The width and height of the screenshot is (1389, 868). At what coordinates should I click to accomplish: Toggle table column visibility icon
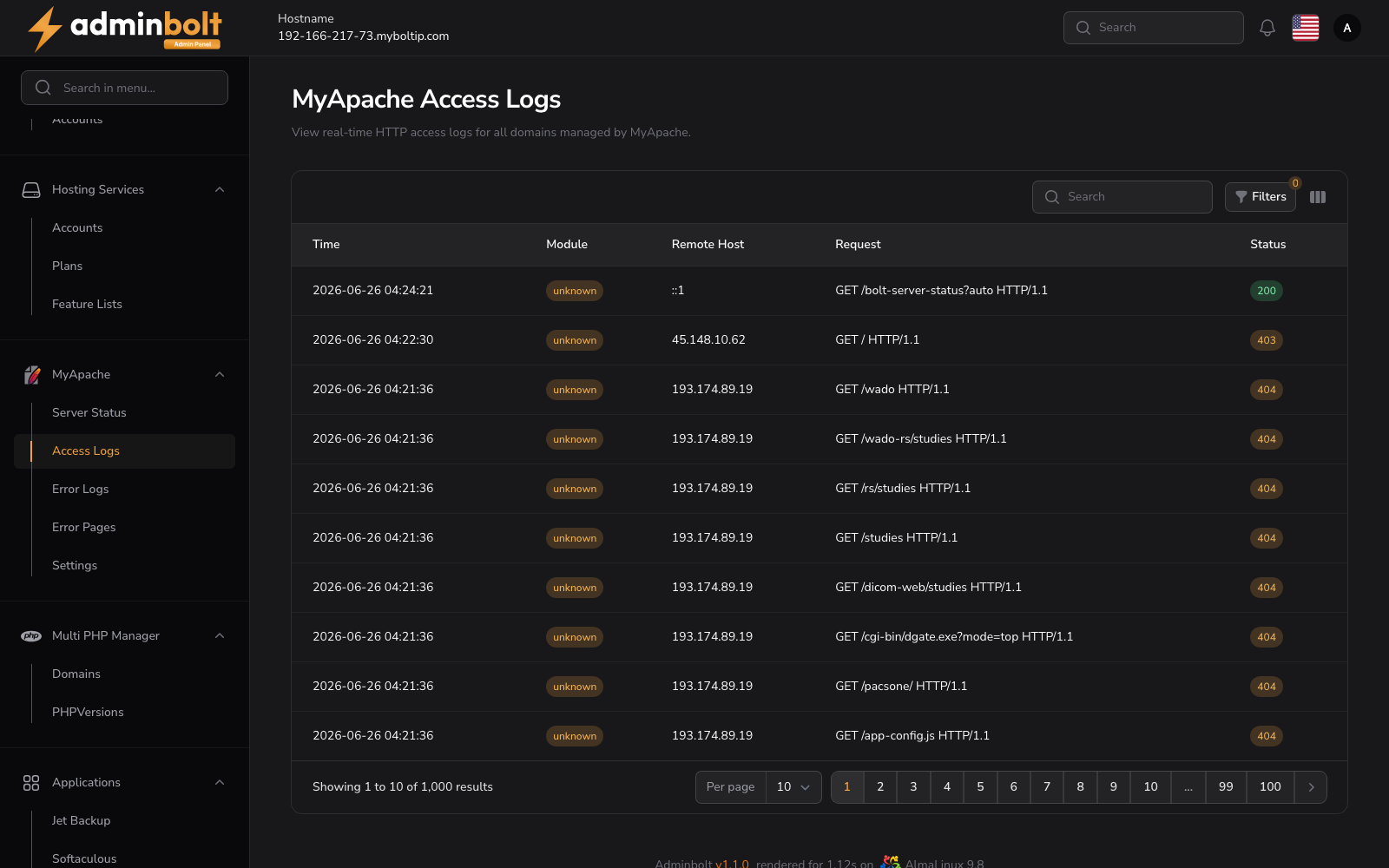point(1318,197)
